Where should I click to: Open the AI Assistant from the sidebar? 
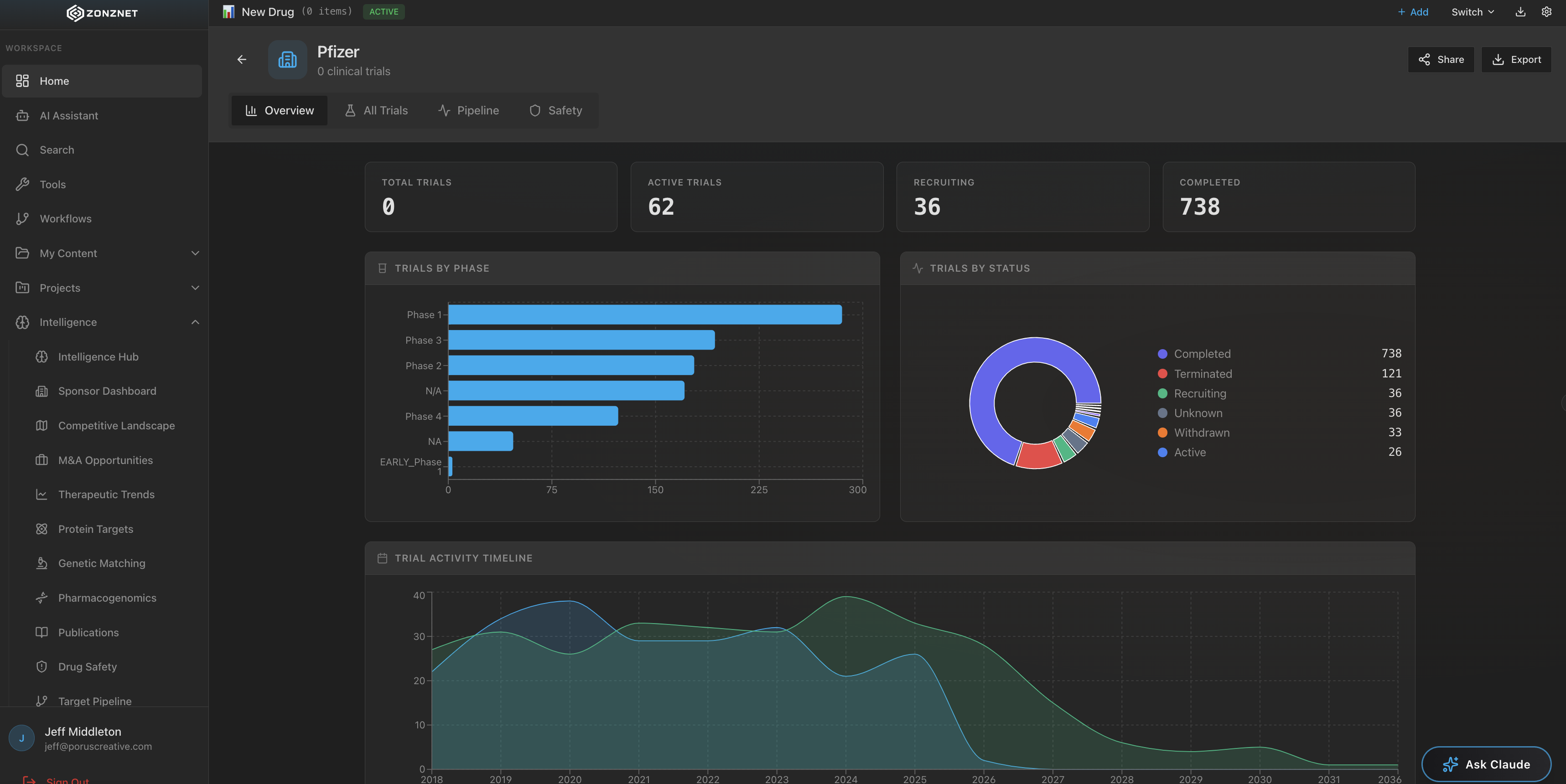click(x=68, y=115)
